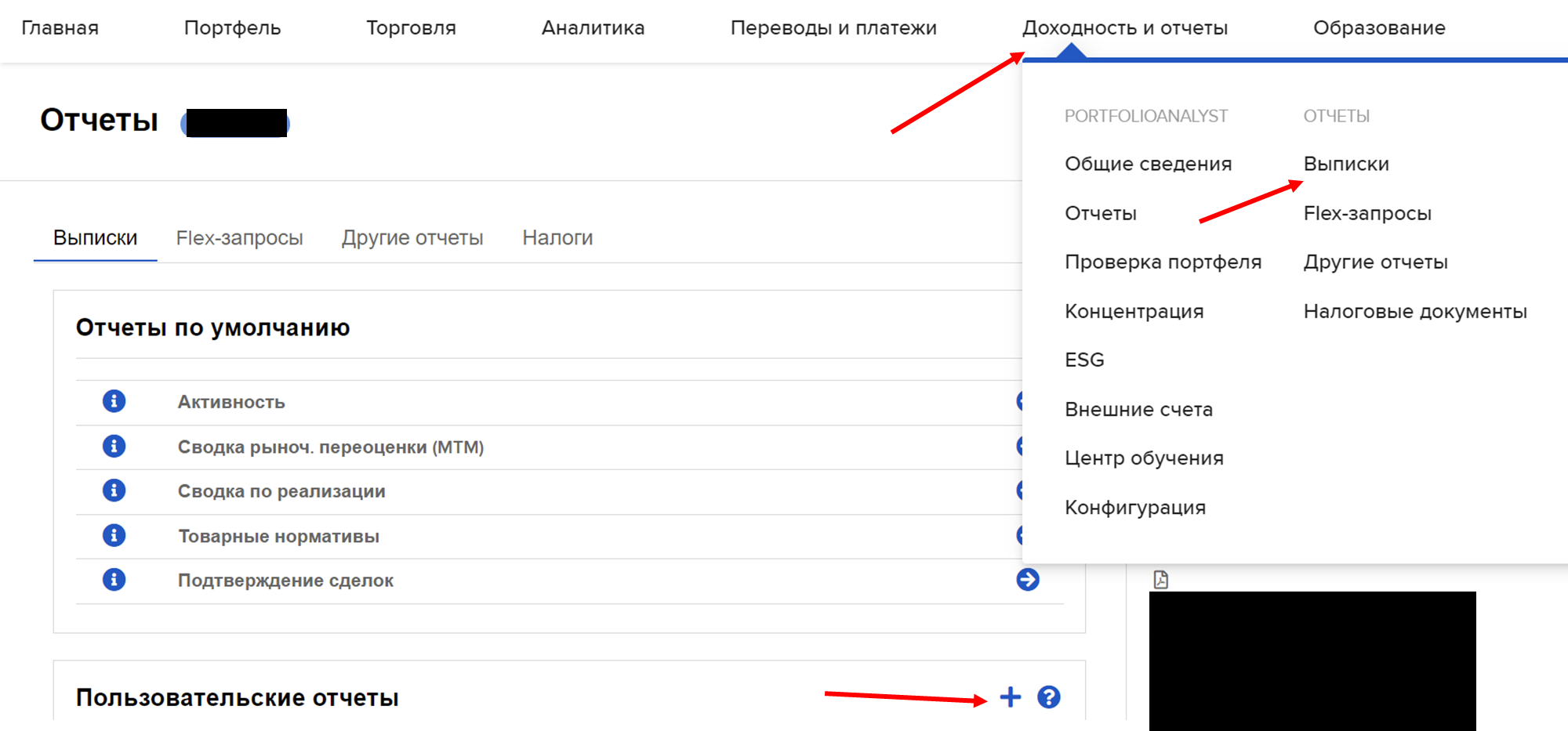Switch to the Другие отчеты tab

412,237
